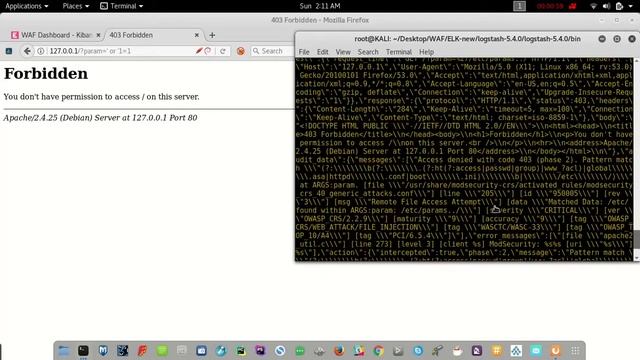
Task: Launch Google Chrome from the dock
Action: [378, 351]
